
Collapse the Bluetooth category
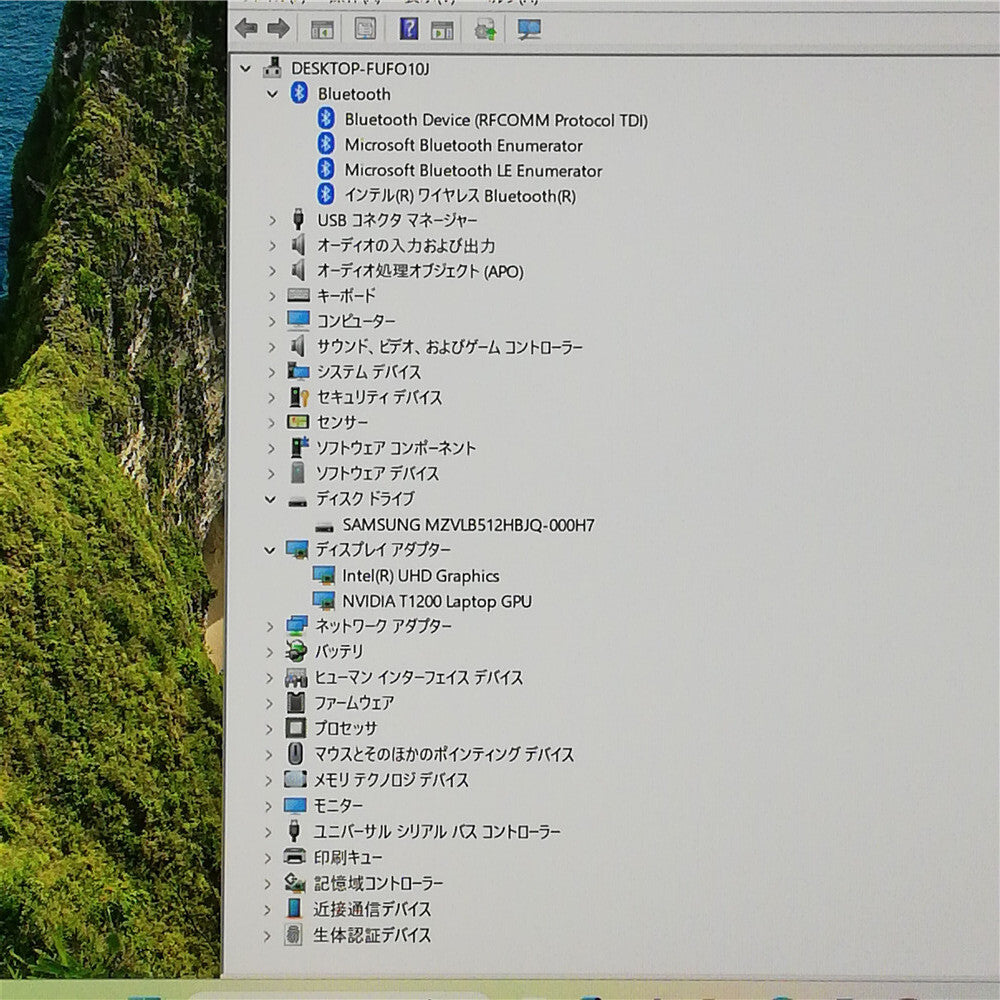pyautogui.click(x=272, y=94)
